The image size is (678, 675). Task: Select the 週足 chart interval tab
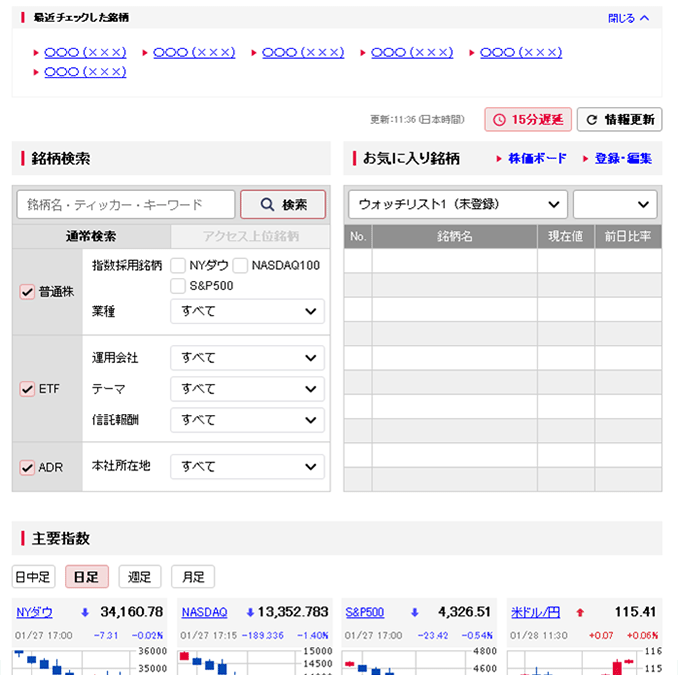139,577
